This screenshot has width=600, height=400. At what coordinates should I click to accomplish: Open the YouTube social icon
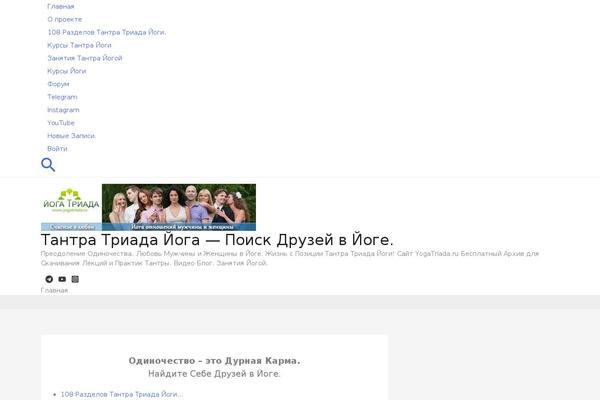click(x=62, y=279)
